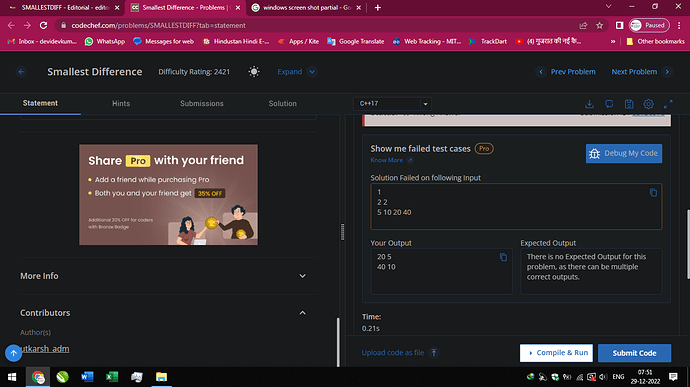Screen dimensions: 690x387
Task: Open the WhatsApp bookmark
Action: (105, 41)
